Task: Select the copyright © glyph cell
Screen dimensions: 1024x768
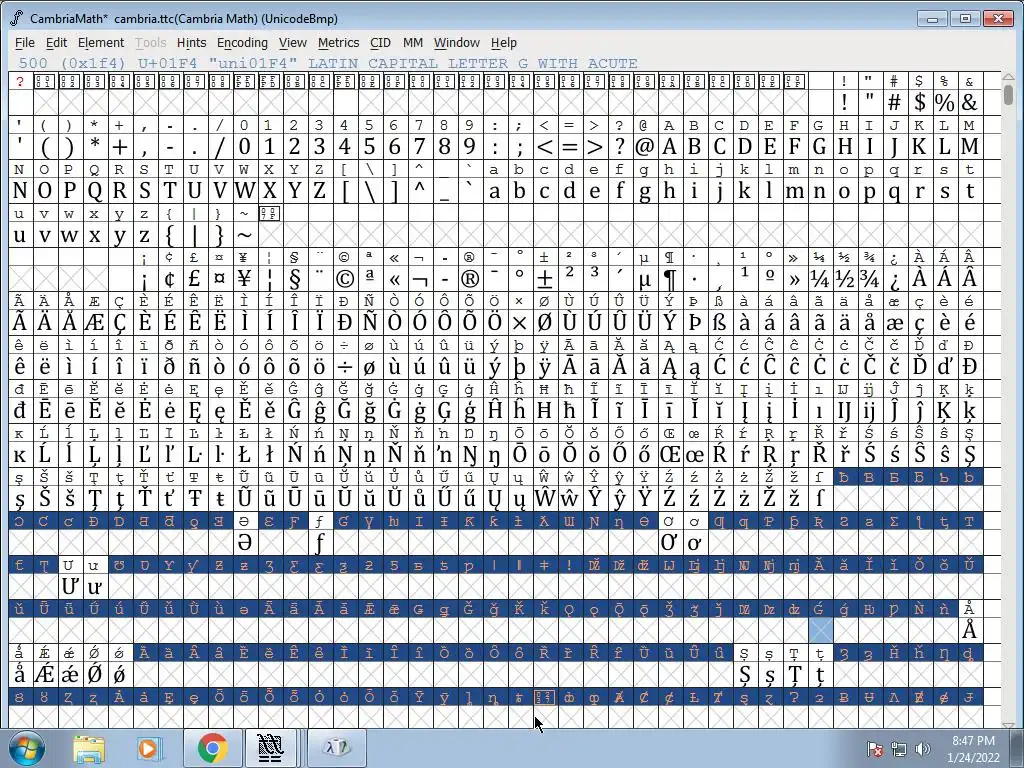Action: [344, 279]
